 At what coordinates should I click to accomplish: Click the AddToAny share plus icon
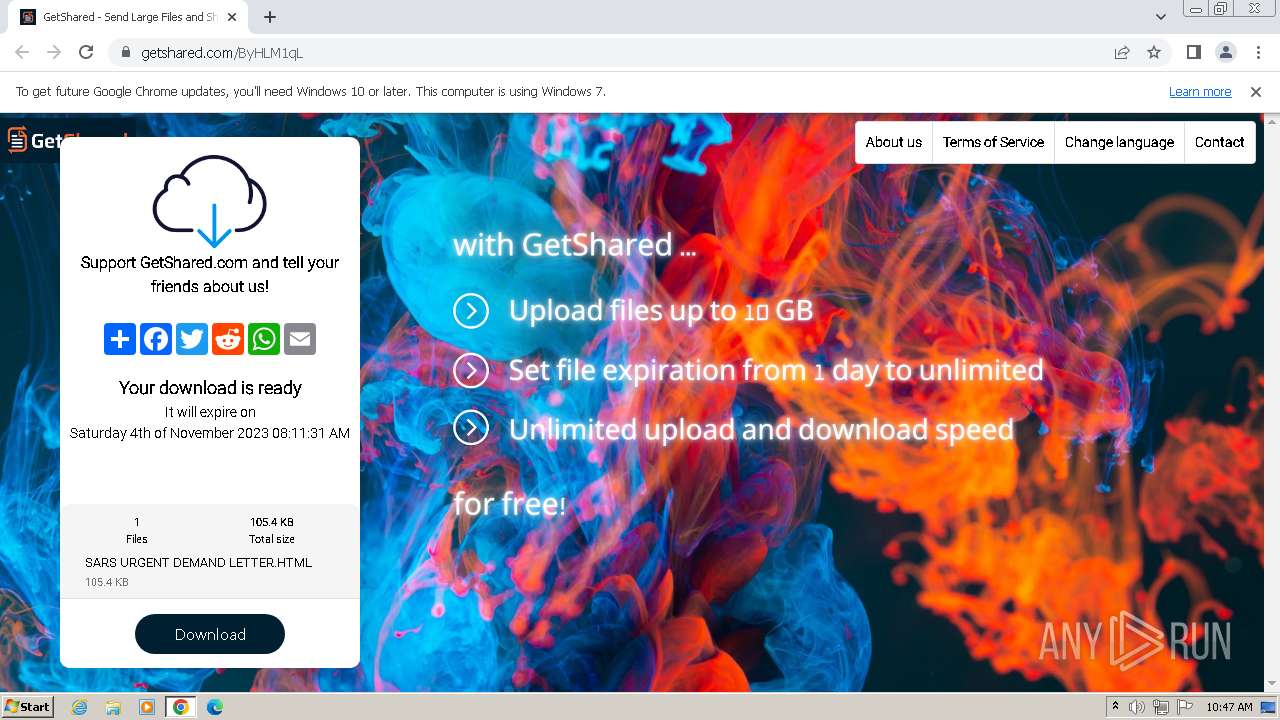click(x=120, y=339)
